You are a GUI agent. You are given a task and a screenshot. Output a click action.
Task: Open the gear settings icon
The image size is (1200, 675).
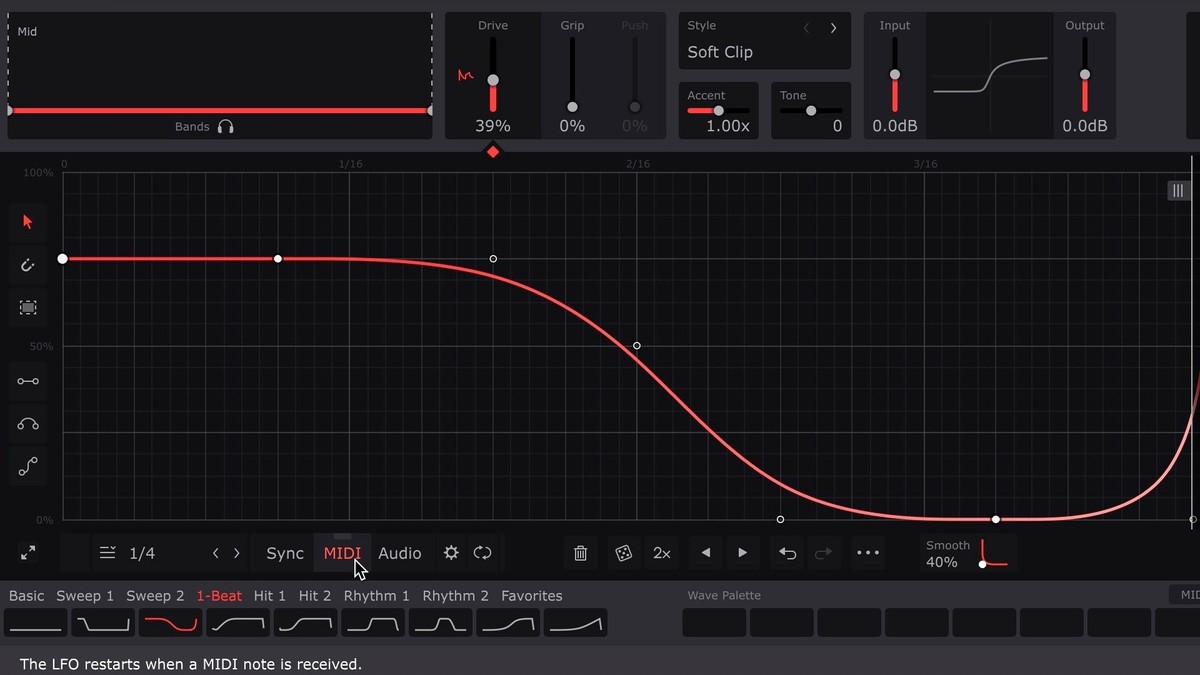pos(451,553)
